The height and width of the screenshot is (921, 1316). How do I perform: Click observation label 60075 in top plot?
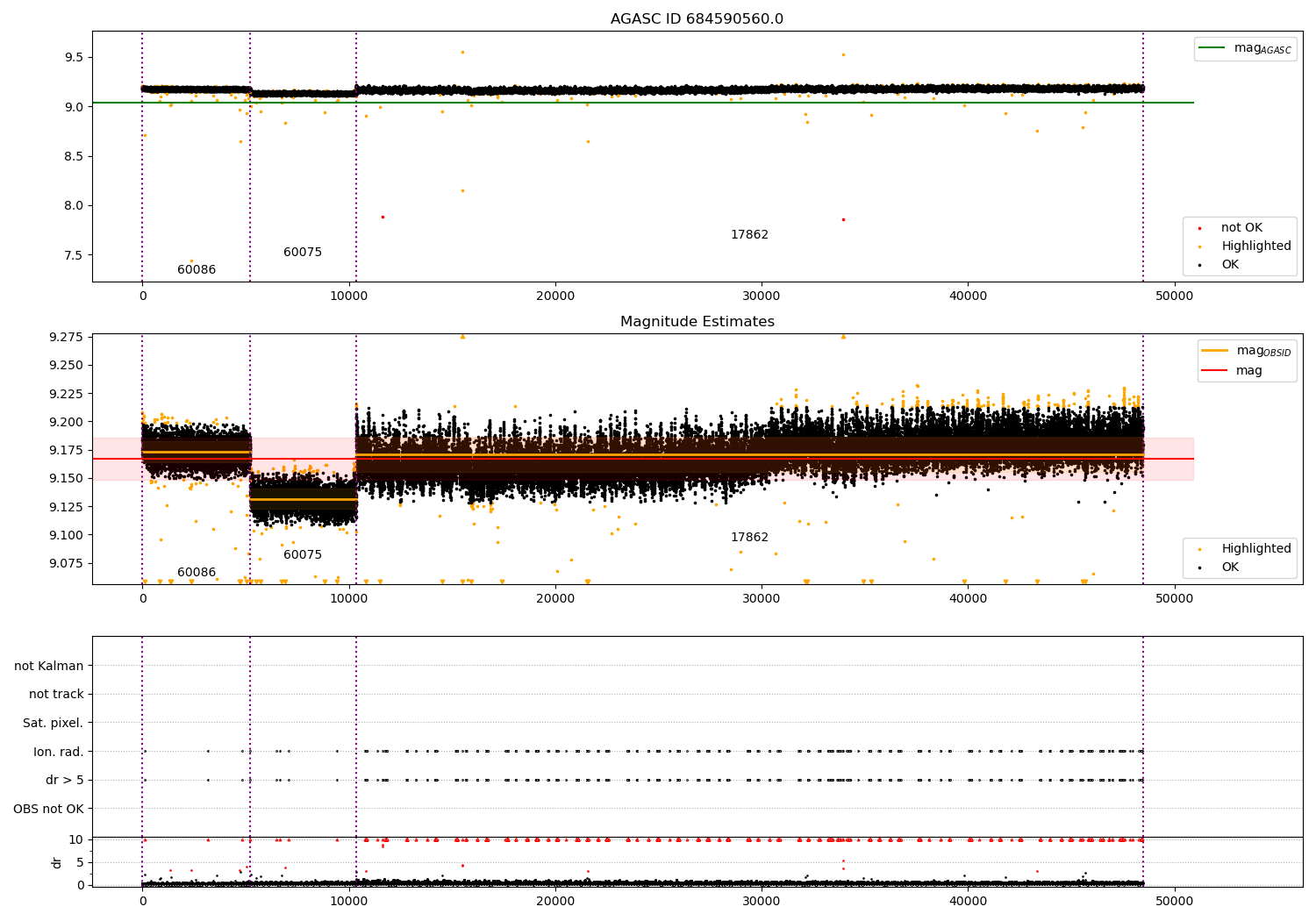pyautogui.click(x=303, y=253)
